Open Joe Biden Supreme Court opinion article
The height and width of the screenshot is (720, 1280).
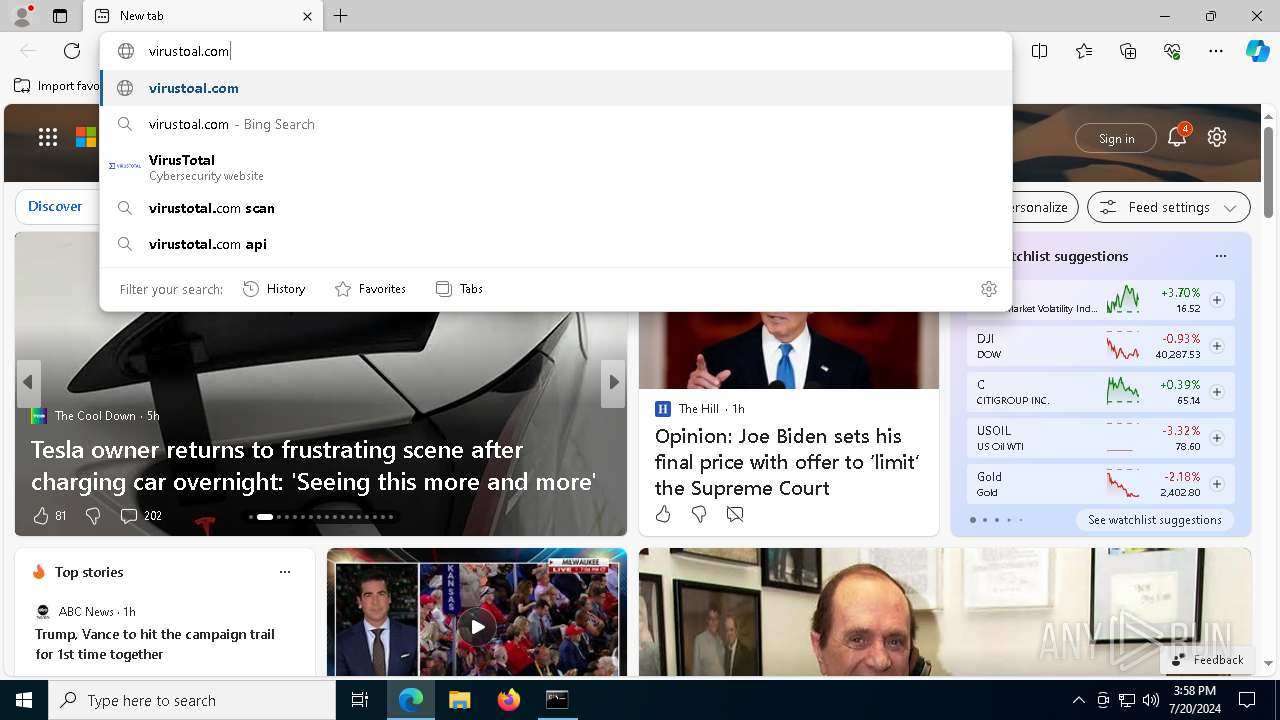(787, 462)
